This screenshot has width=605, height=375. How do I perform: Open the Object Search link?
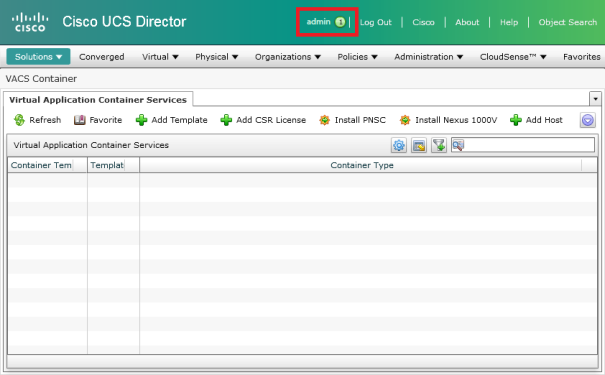[x=568, y=22]
